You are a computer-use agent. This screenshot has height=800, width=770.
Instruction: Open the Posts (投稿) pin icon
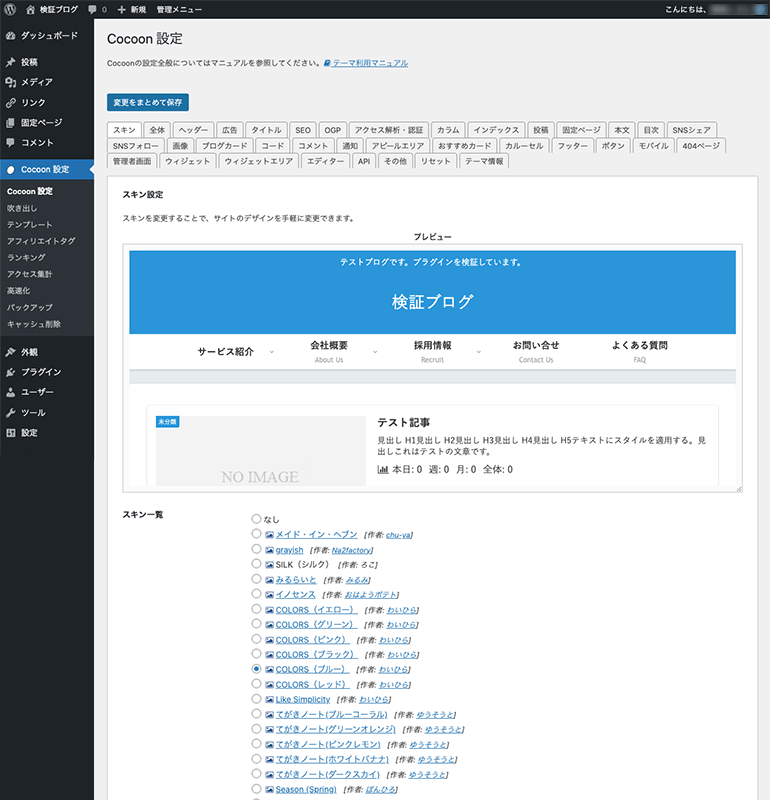[x=10, y=62]
